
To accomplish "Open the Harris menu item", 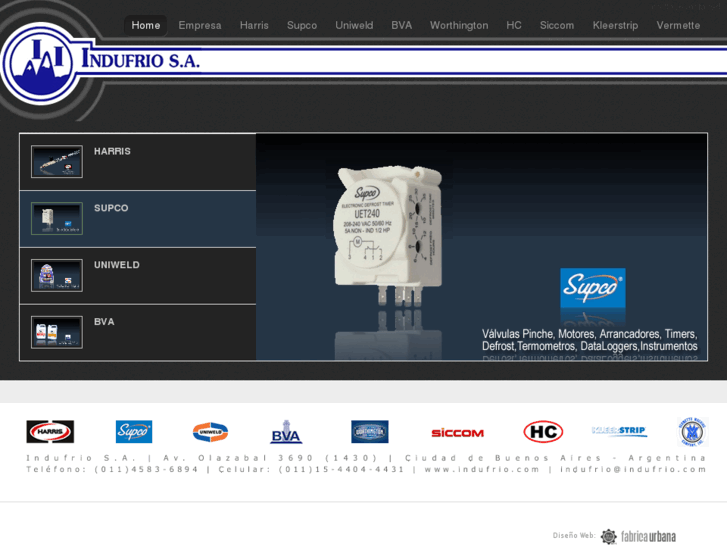I will 254,26.
